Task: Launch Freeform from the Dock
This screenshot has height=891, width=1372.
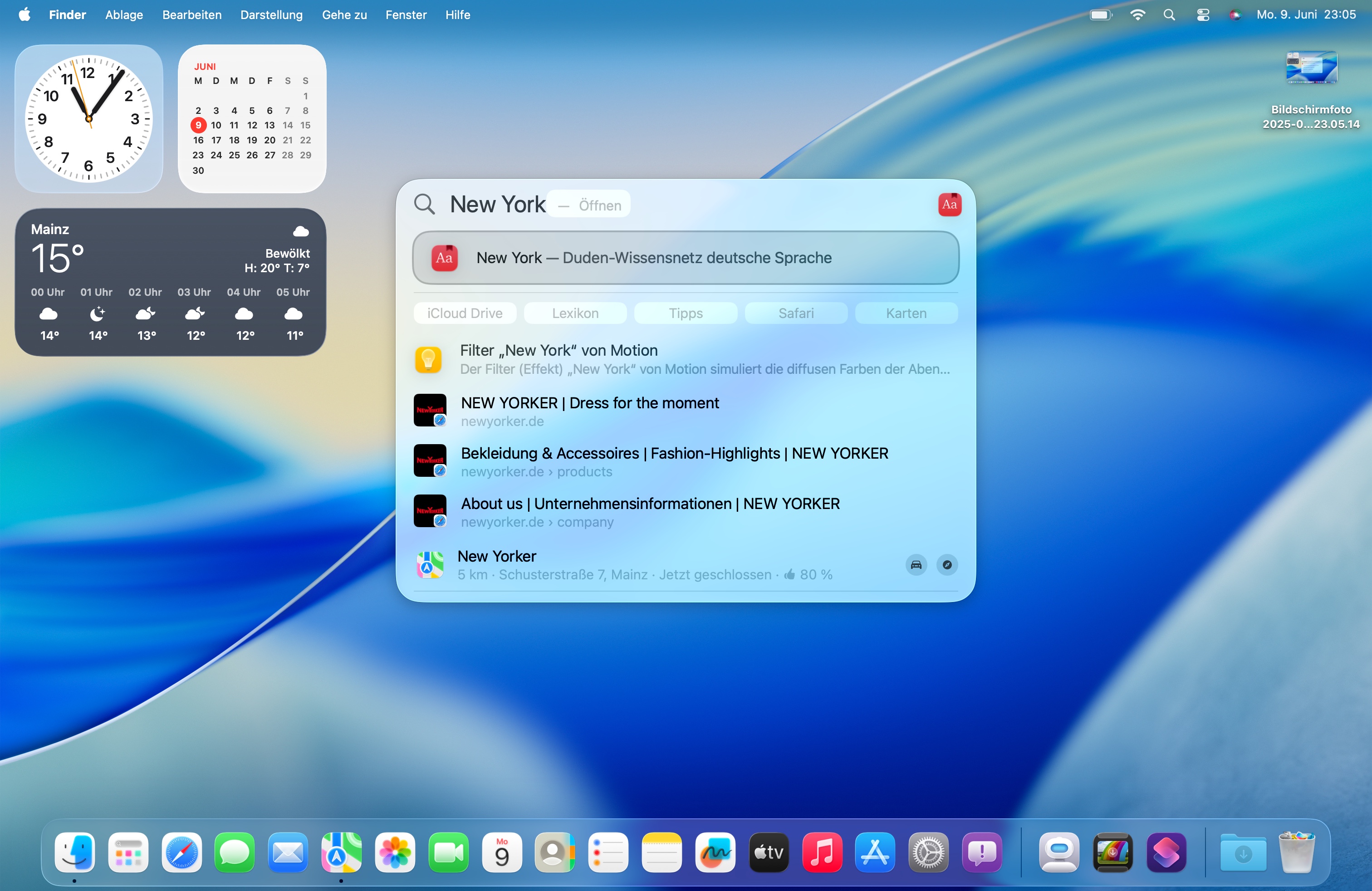Action: click(715, 852)
